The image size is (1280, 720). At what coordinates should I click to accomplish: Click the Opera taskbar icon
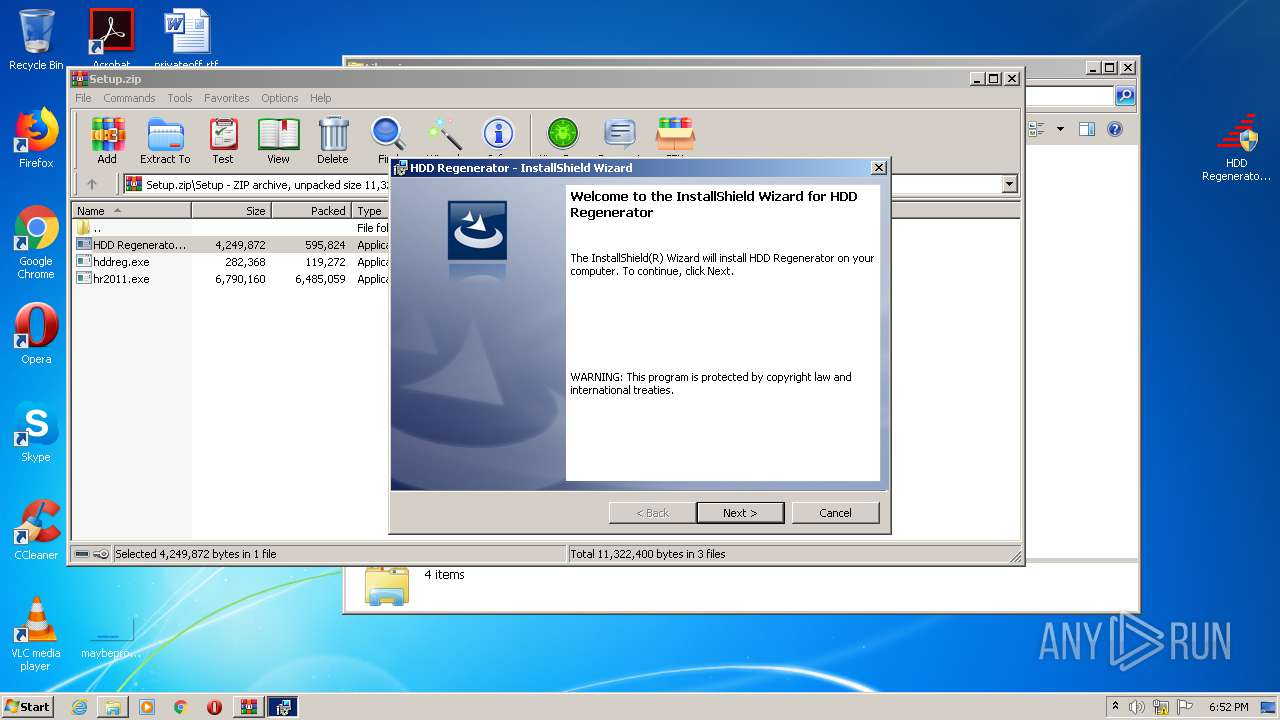(215, 707)
